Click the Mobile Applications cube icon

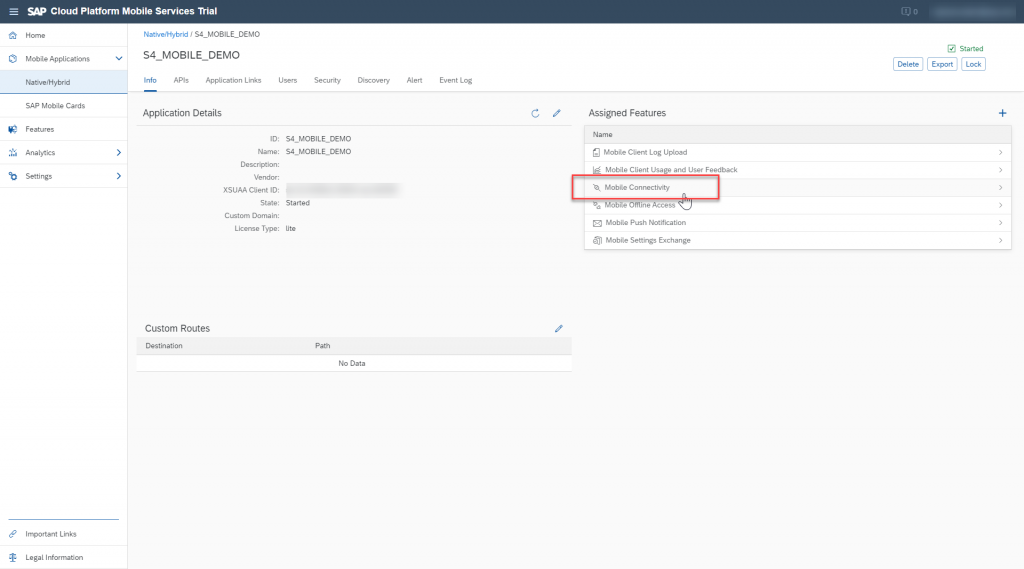click(x=12, y=59)
